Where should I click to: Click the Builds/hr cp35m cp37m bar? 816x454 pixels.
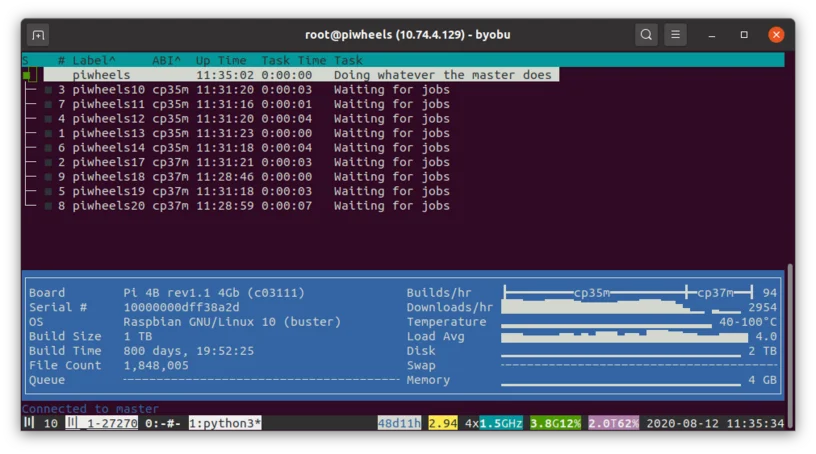click(x=628, y=293)
